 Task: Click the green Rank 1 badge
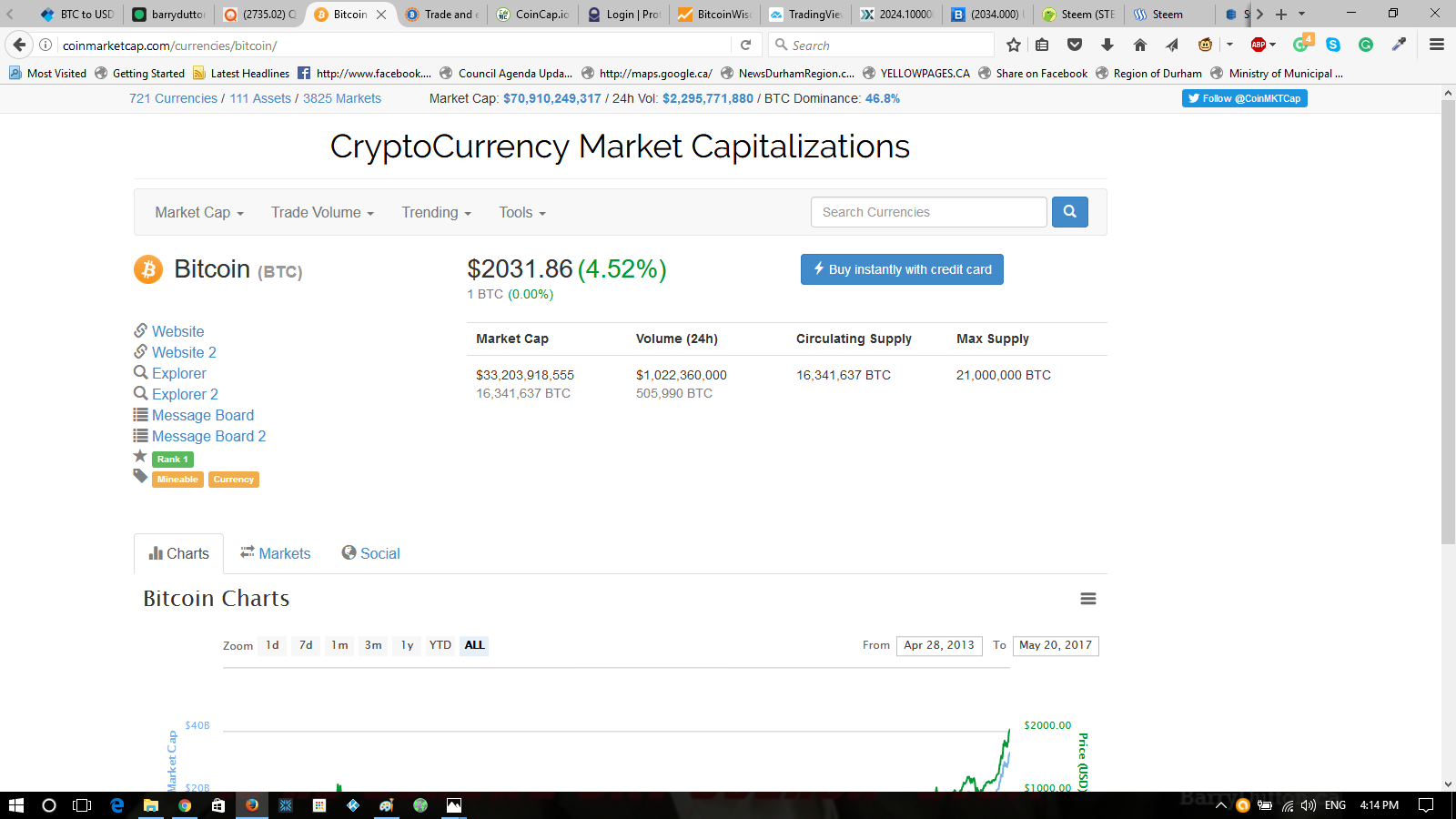[172, 460]
